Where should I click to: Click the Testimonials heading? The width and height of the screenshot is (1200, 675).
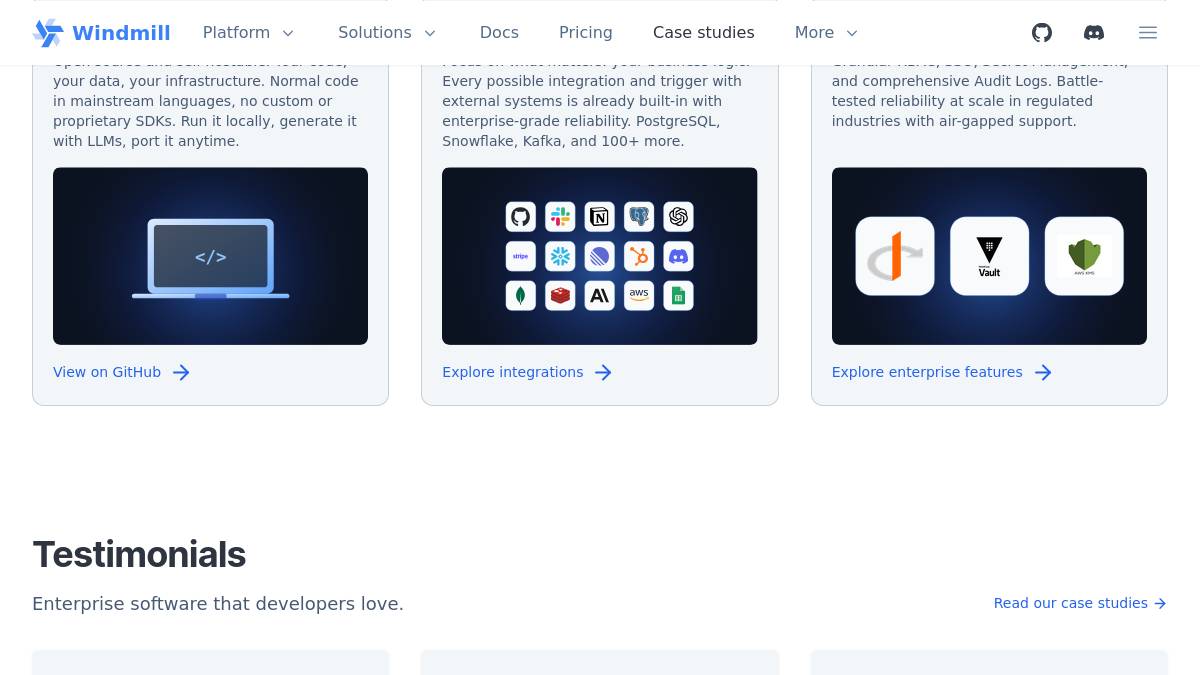139,554
